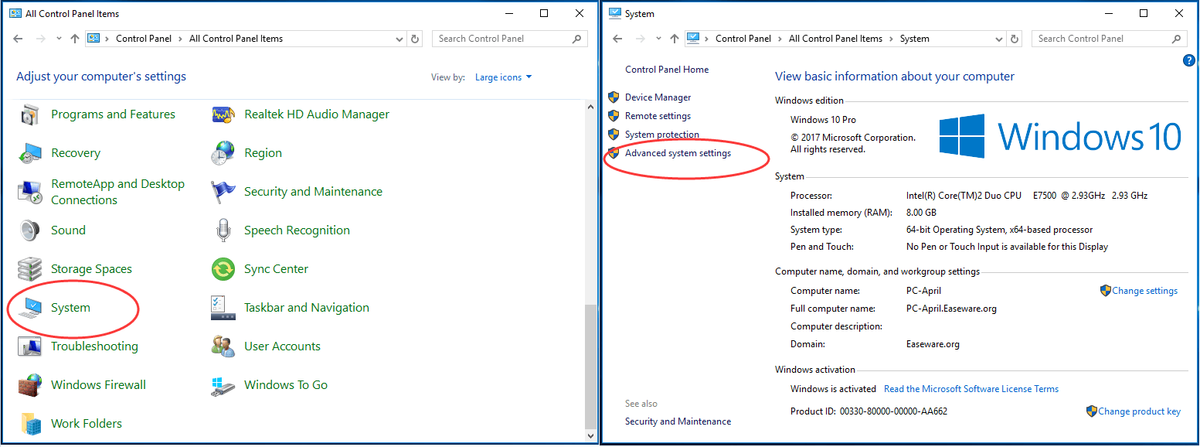Click All Control Panel Items breadcrumb in left window

coord(236,39)
